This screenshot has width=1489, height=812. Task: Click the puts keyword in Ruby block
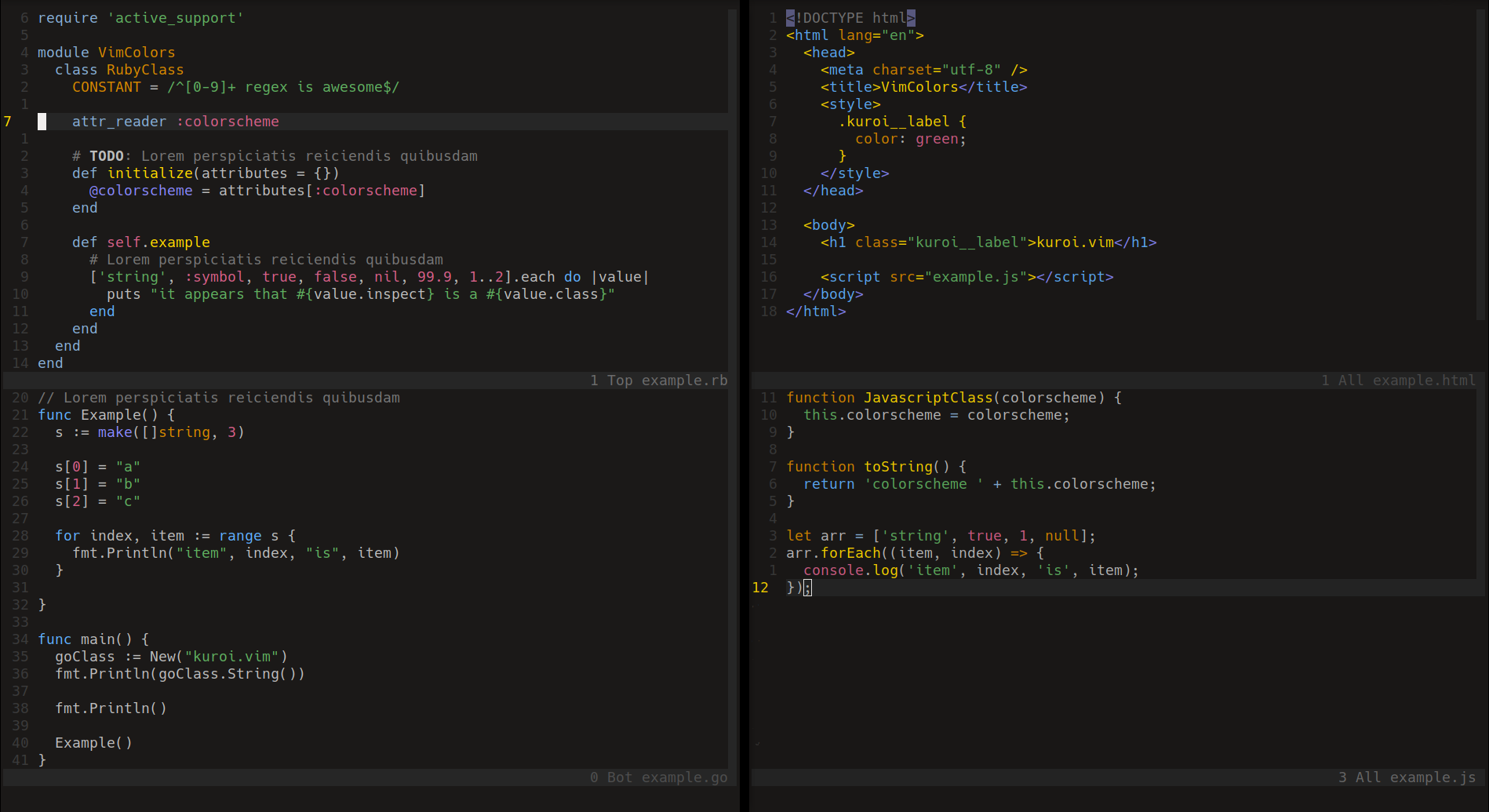click(124, 294)
